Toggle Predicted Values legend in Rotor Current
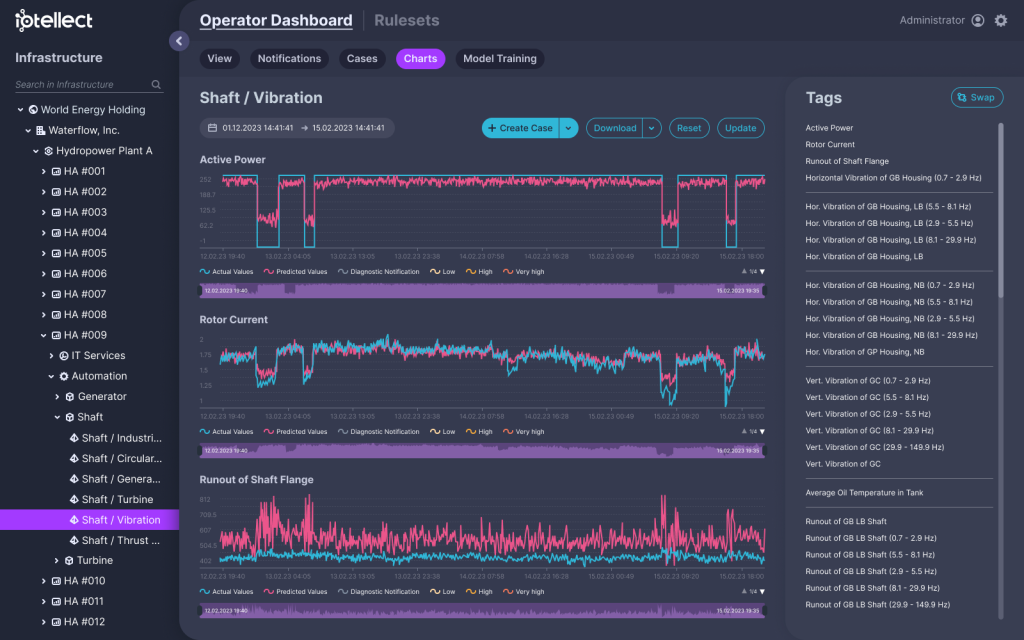The image size is (1024, 640). (x=295, y=432)
